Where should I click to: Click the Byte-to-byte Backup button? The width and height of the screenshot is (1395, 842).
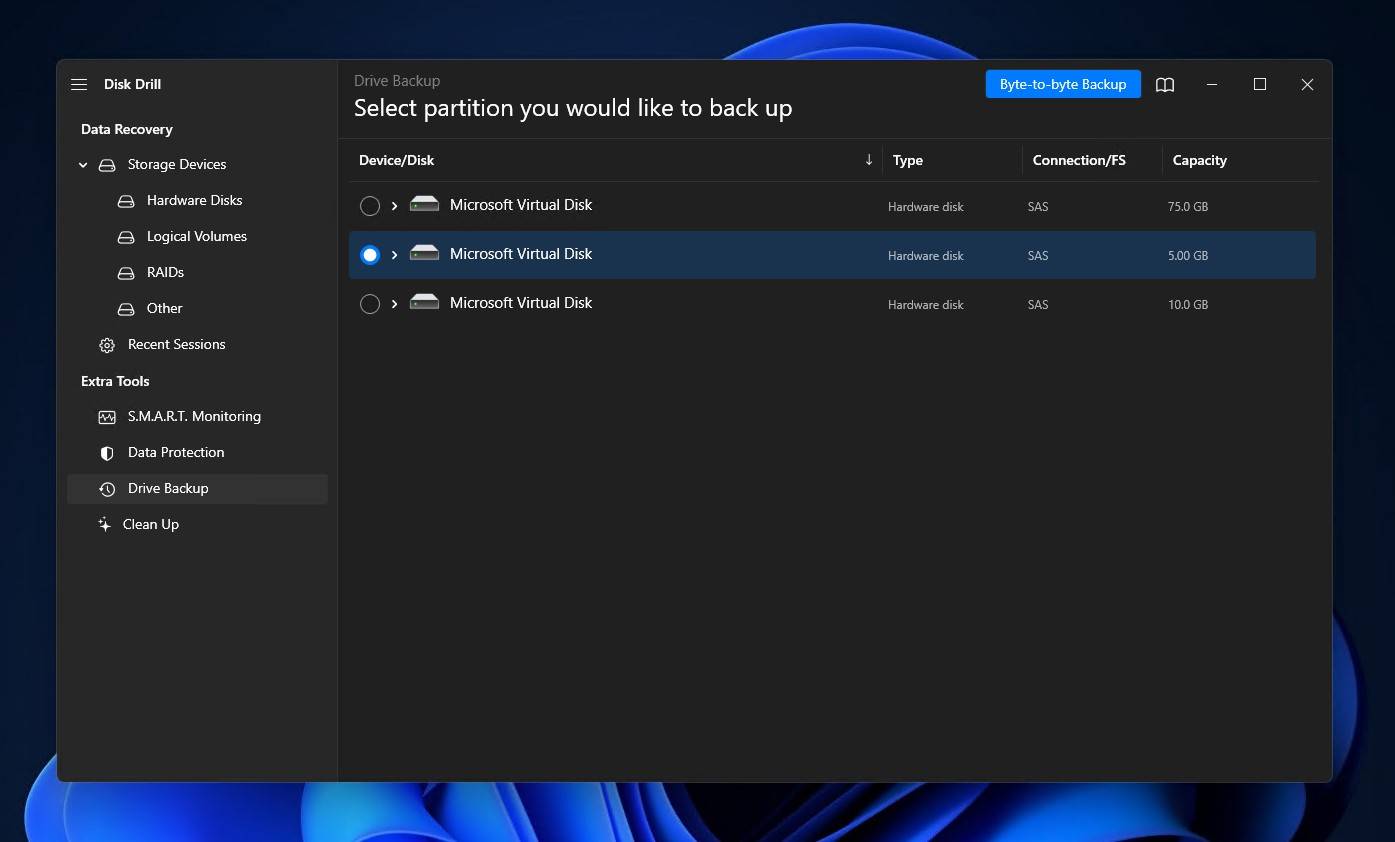tap(1062, 85)
